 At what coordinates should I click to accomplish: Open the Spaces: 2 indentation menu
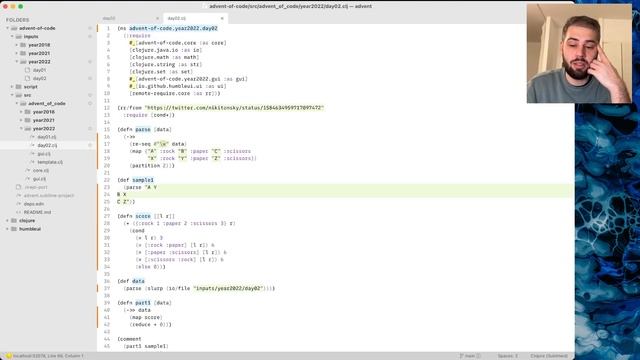pos(507,356)
